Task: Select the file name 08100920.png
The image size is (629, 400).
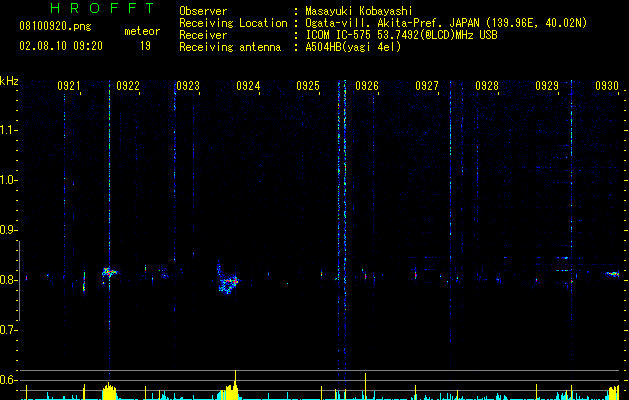Action: click(x=55, y=27)
